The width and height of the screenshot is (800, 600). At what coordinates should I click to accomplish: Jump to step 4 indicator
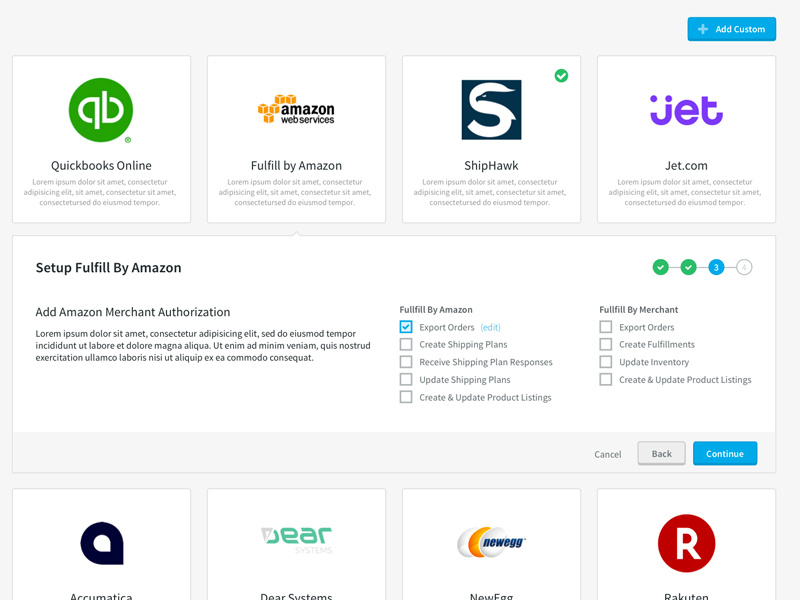click(744, 267)
